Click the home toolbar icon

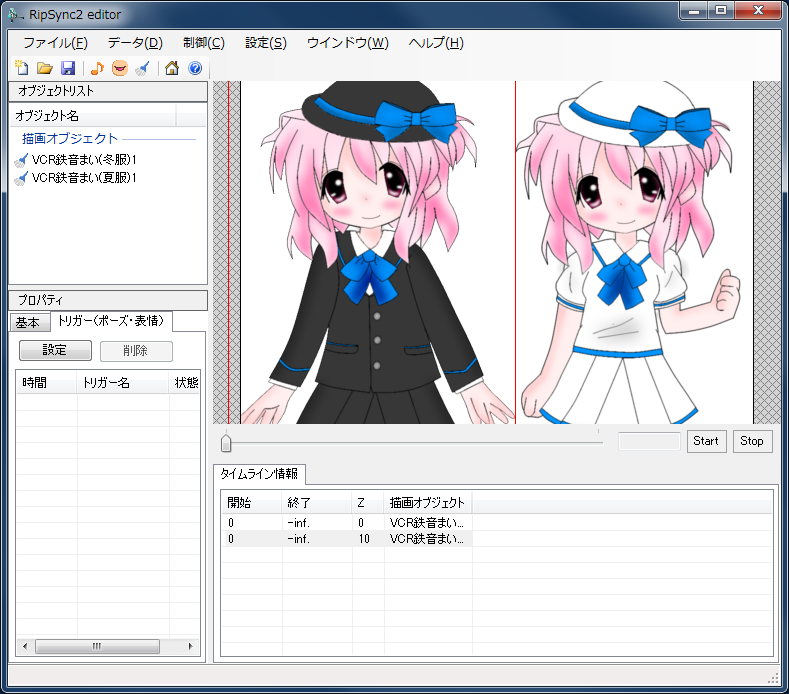172,68
